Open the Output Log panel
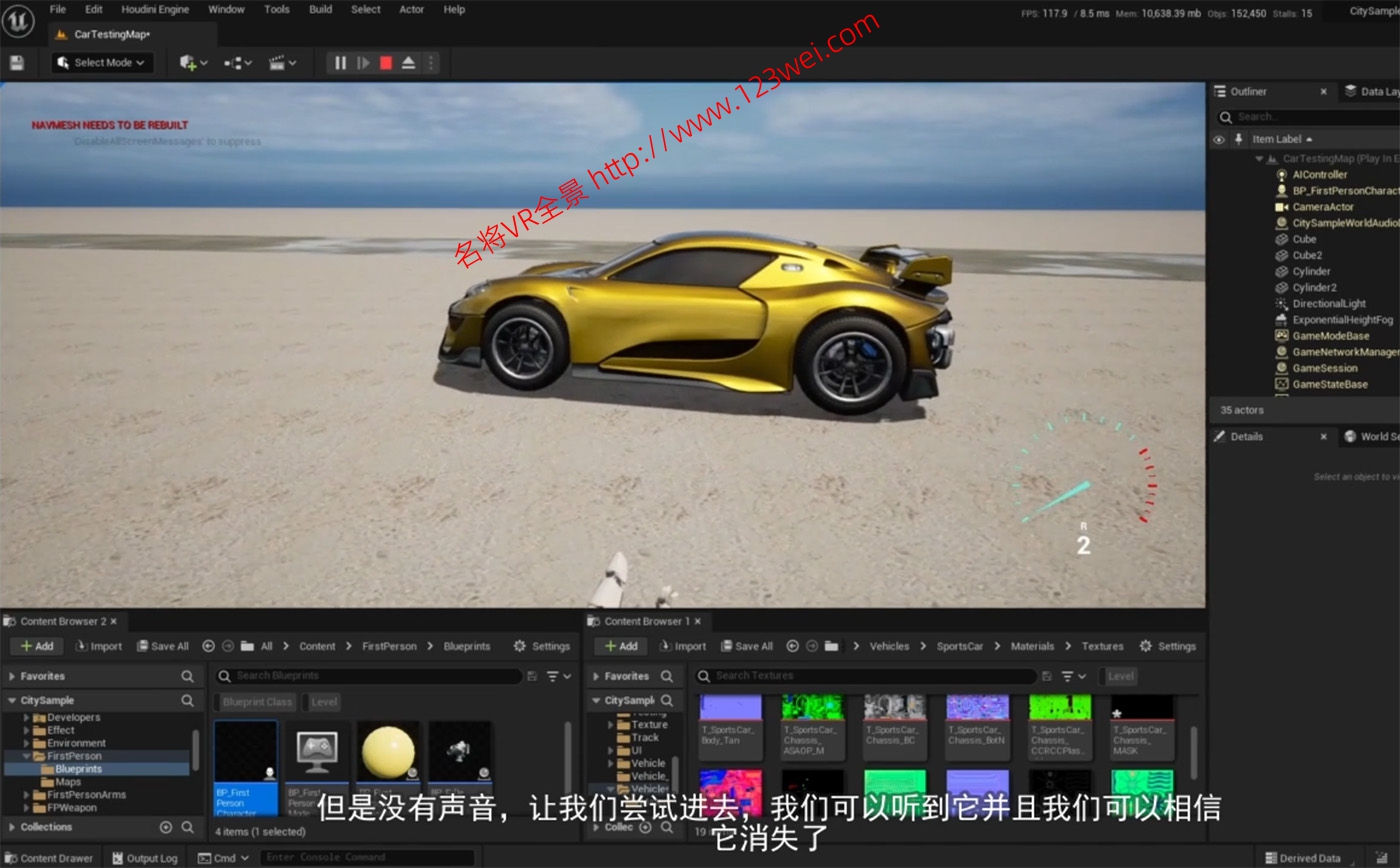The image size is (1400, 868). [145, 858]
